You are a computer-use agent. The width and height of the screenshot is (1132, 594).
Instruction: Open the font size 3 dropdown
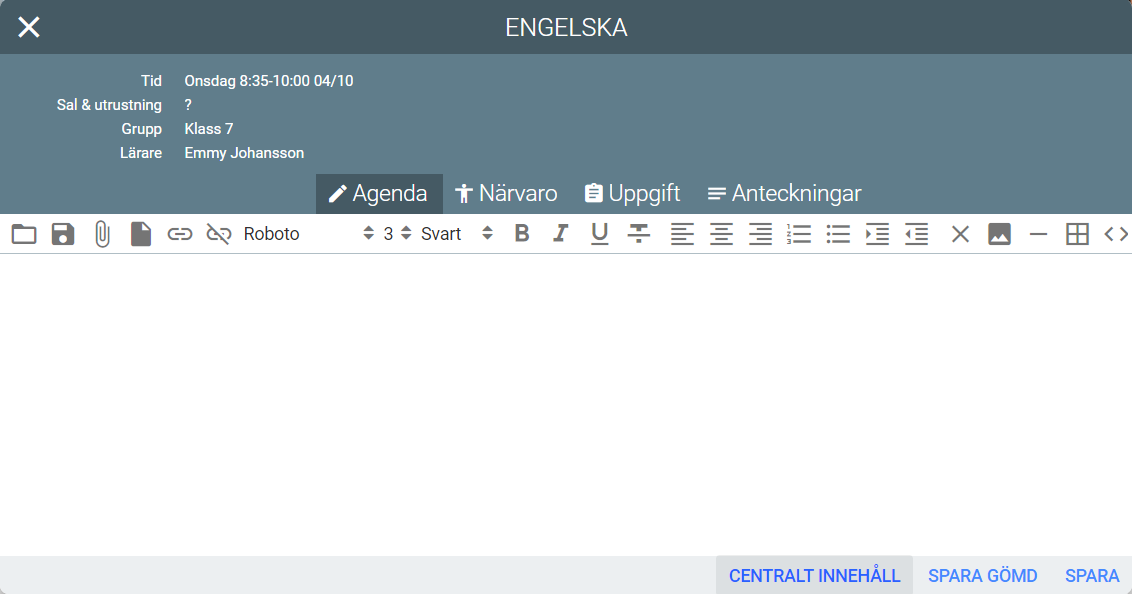[x=397, y=234]
